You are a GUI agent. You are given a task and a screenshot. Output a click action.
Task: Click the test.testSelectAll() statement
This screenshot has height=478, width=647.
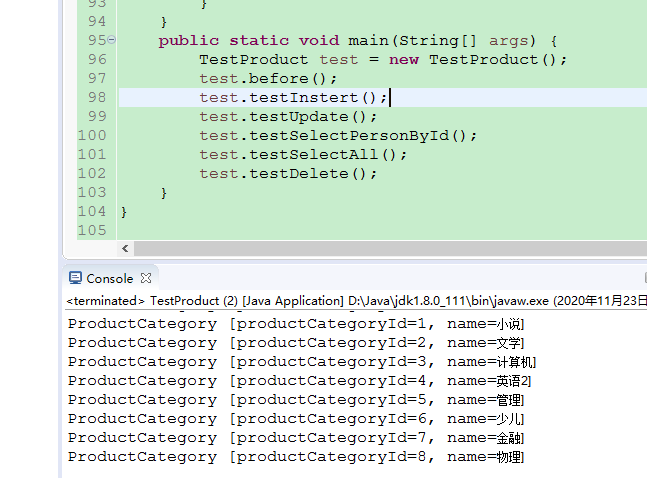click(x=303, y=154)
